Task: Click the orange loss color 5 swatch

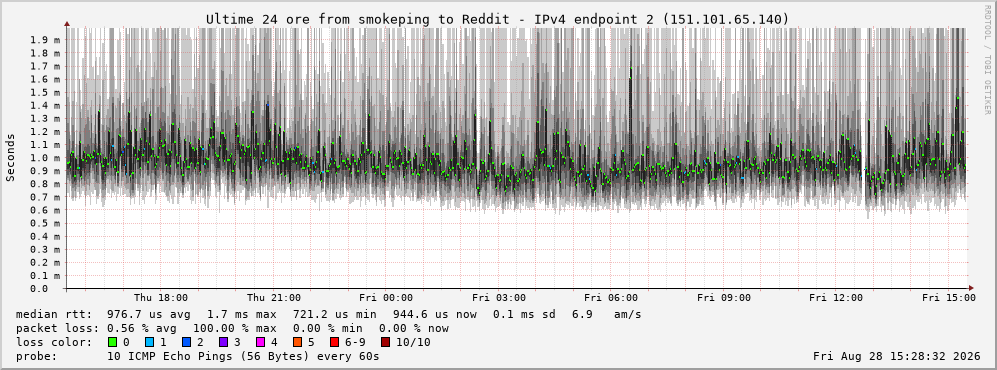Action: 298,343
